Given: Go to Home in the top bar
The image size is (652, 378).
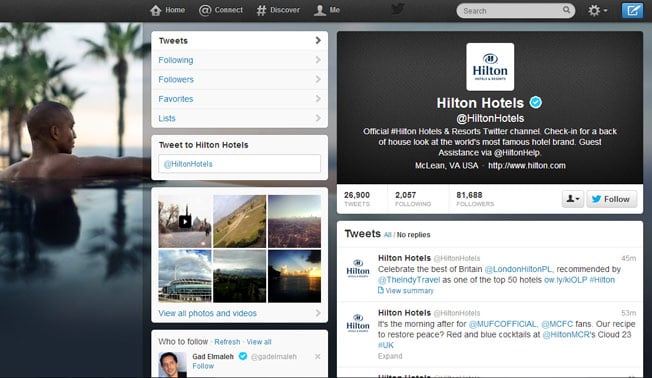Looking at the screenshot, I should (167, 10).
